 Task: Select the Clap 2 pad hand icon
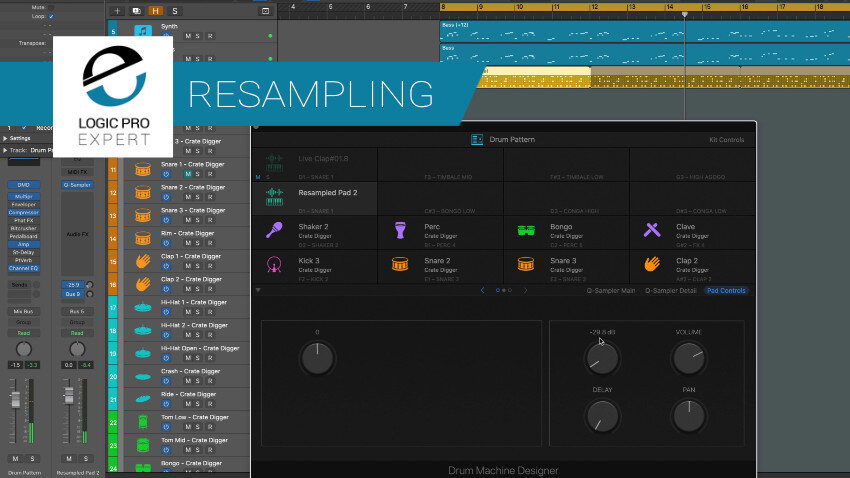click(x=652, y=264)
